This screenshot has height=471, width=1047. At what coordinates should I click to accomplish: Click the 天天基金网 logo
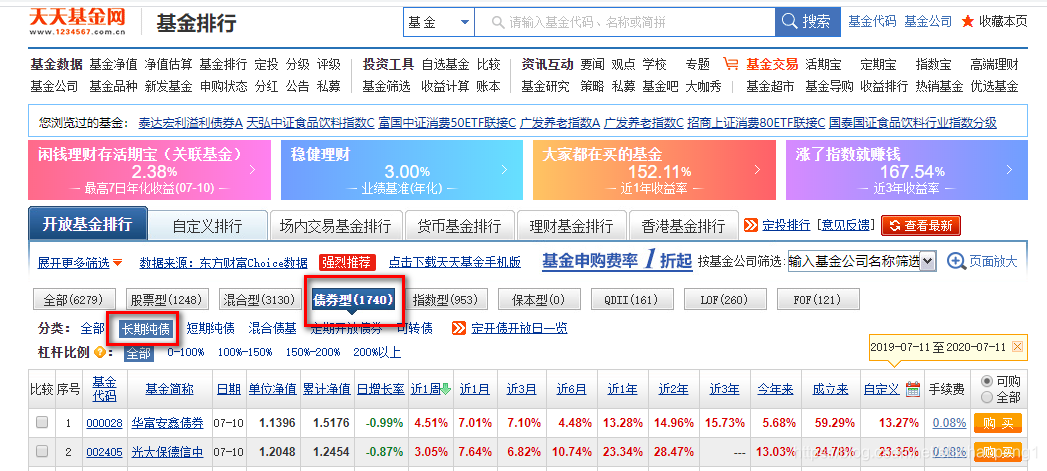coord(77,21)
